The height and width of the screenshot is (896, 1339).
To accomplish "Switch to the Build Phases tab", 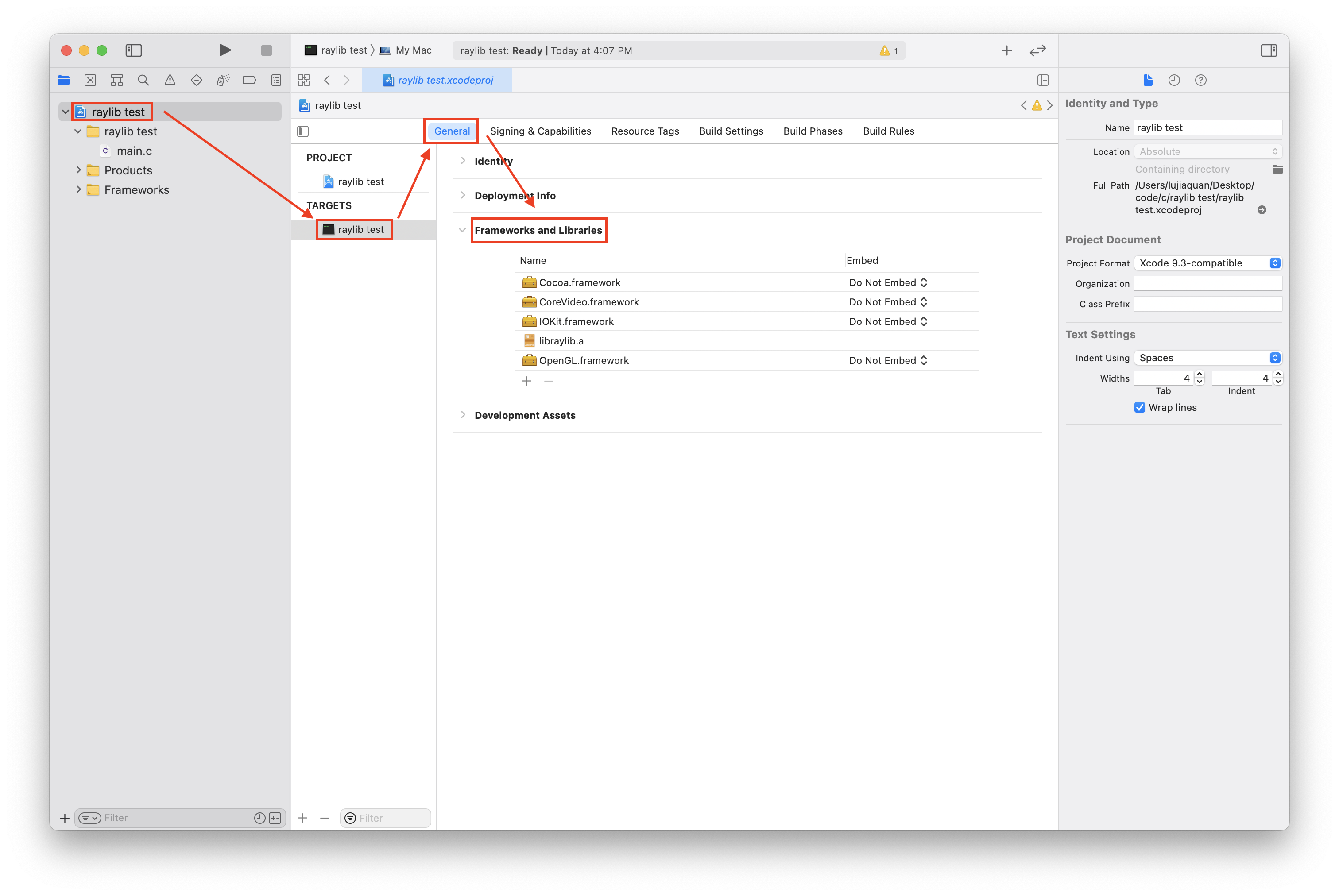I will tap(812, 131).
